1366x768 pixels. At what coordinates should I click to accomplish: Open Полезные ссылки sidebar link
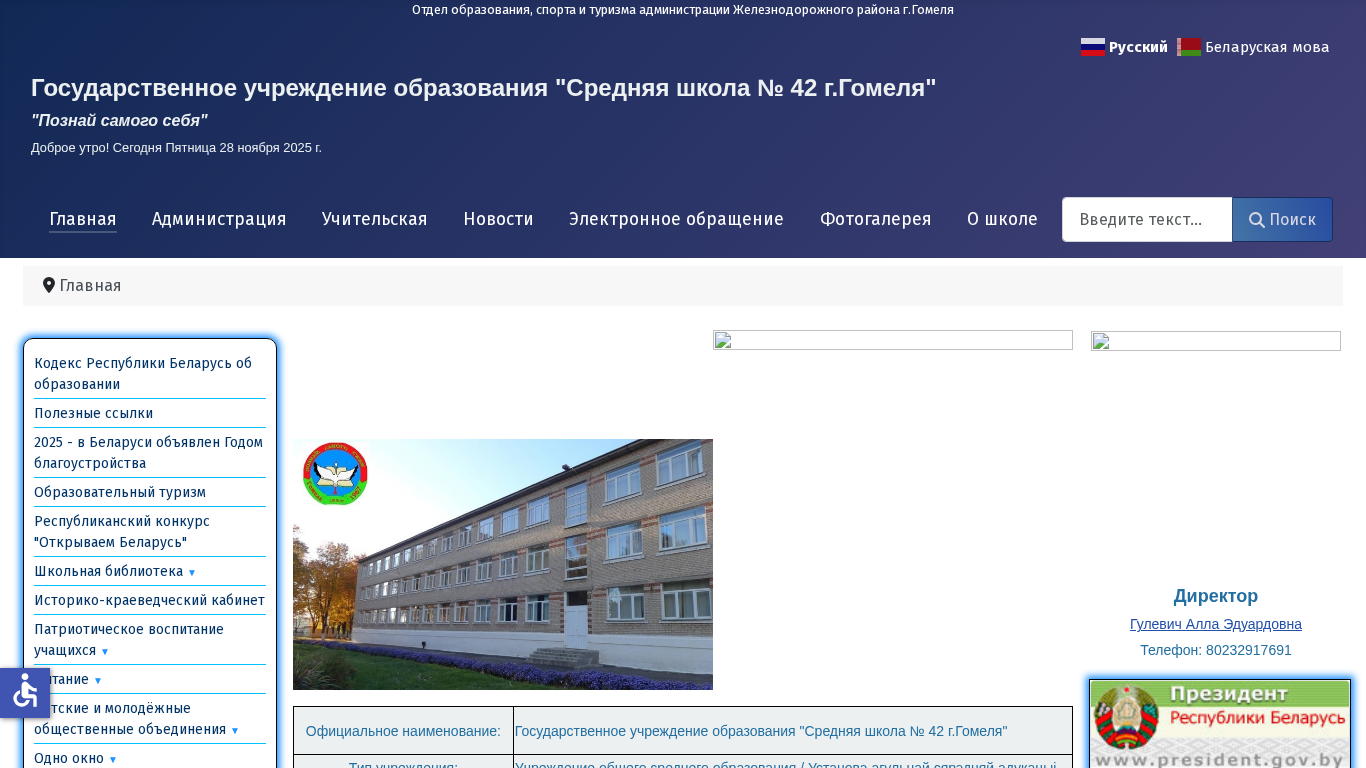pos(94,413)
